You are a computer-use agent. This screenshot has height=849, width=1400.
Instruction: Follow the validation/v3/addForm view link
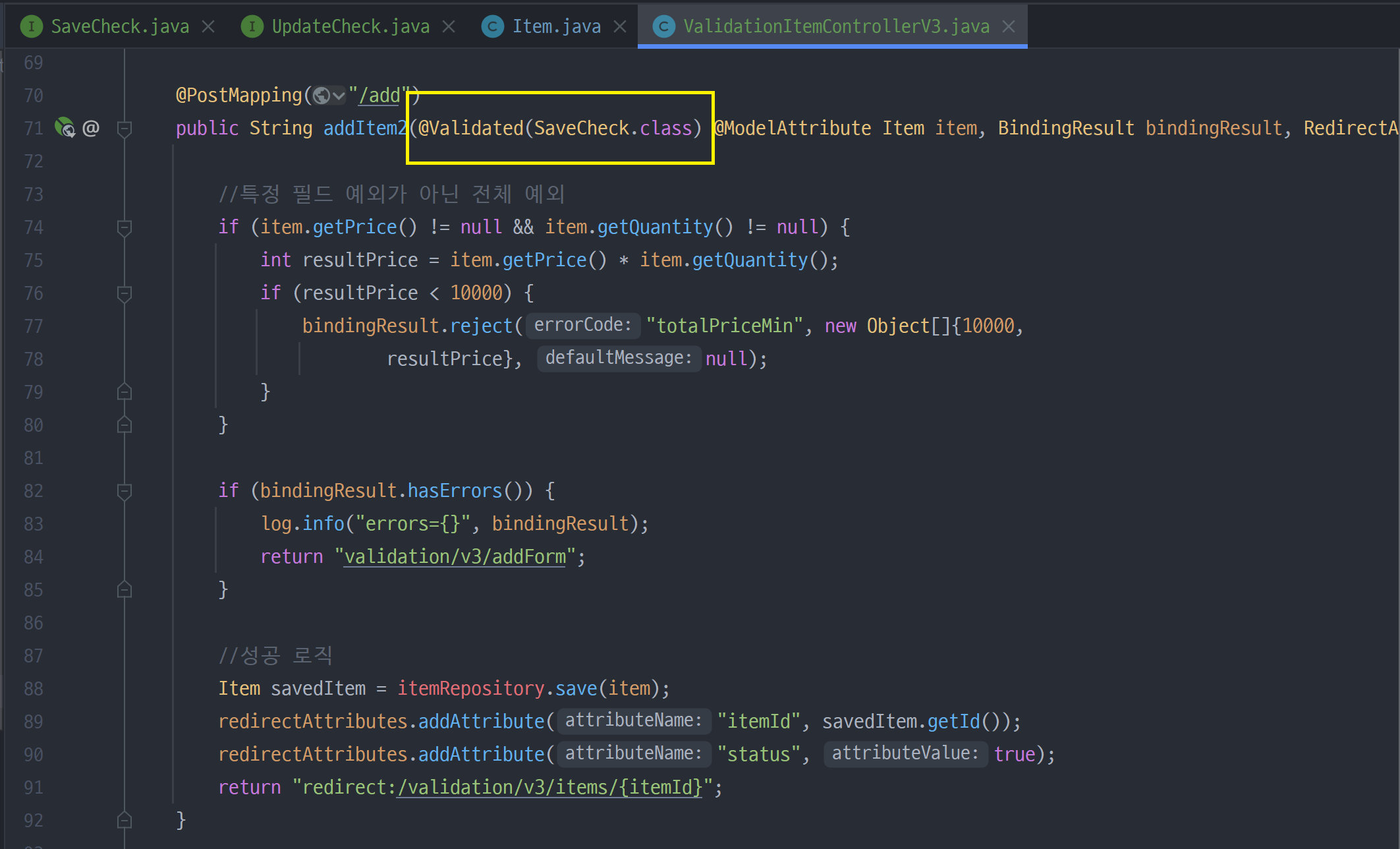[455, 557]
